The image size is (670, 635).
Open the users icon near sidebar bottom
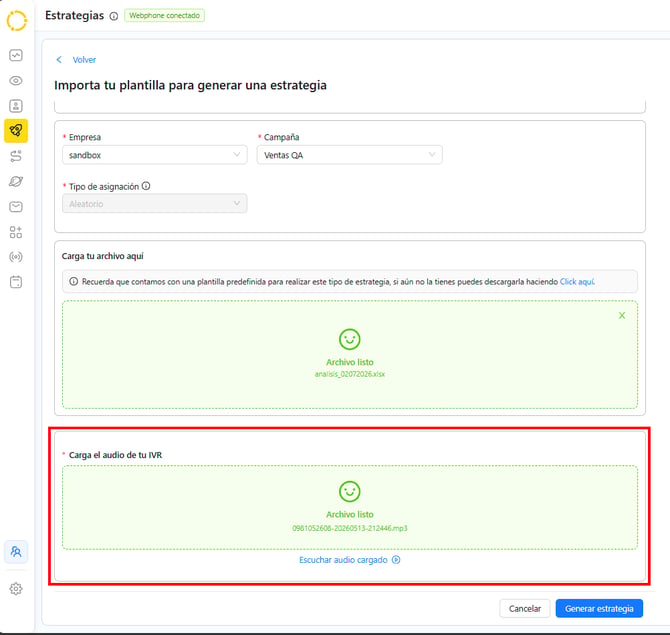click(16, 552)
